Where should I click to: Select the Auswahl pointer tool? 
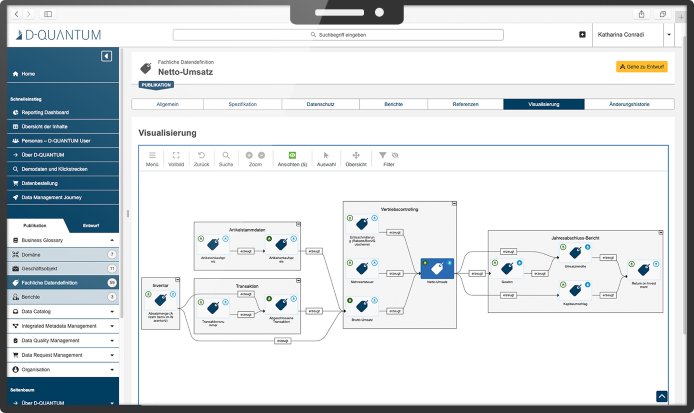coord(326,156)
